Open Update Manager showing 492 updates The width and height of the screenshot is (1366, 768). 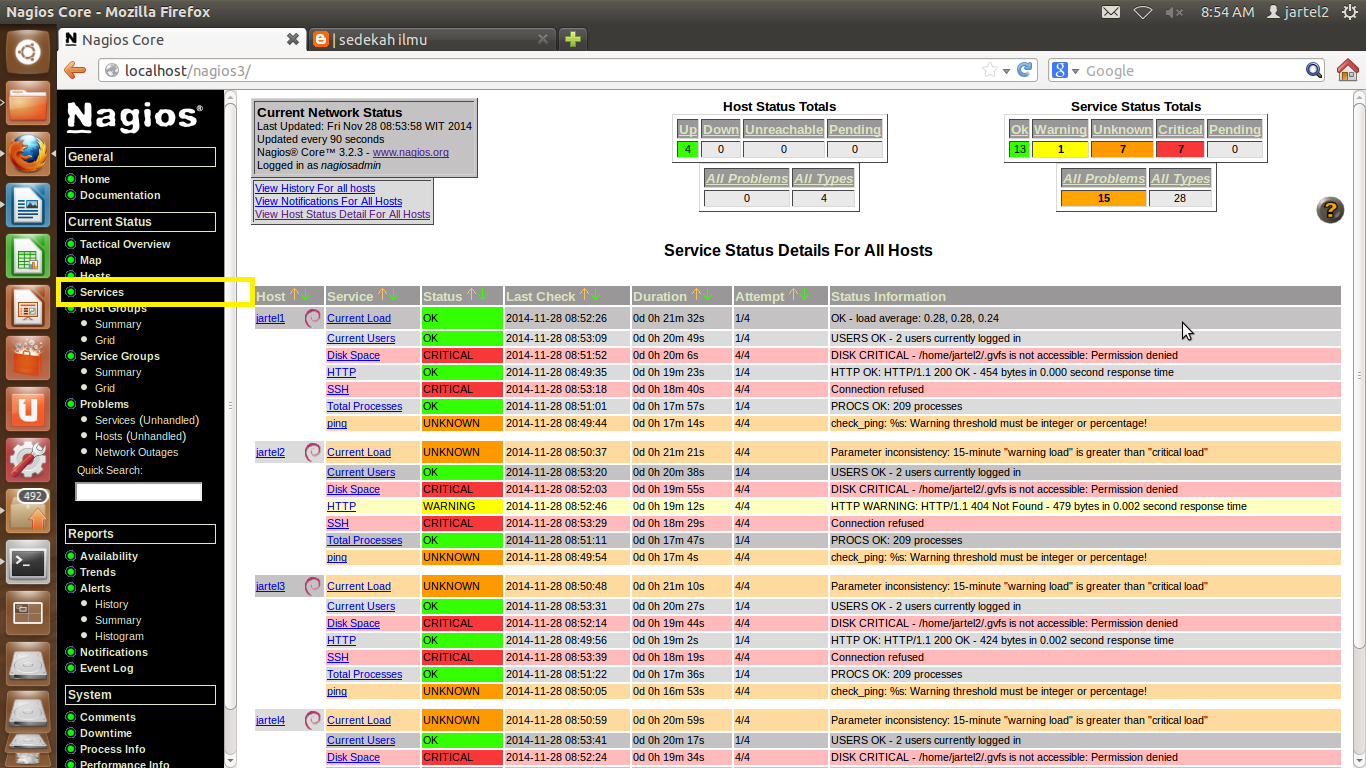28,511
